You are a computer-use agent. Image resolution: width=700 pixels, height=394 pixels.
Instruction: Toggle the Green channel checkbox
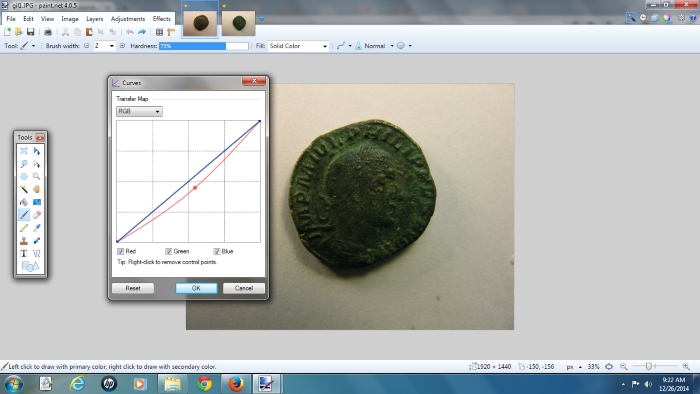coord(169,251)
